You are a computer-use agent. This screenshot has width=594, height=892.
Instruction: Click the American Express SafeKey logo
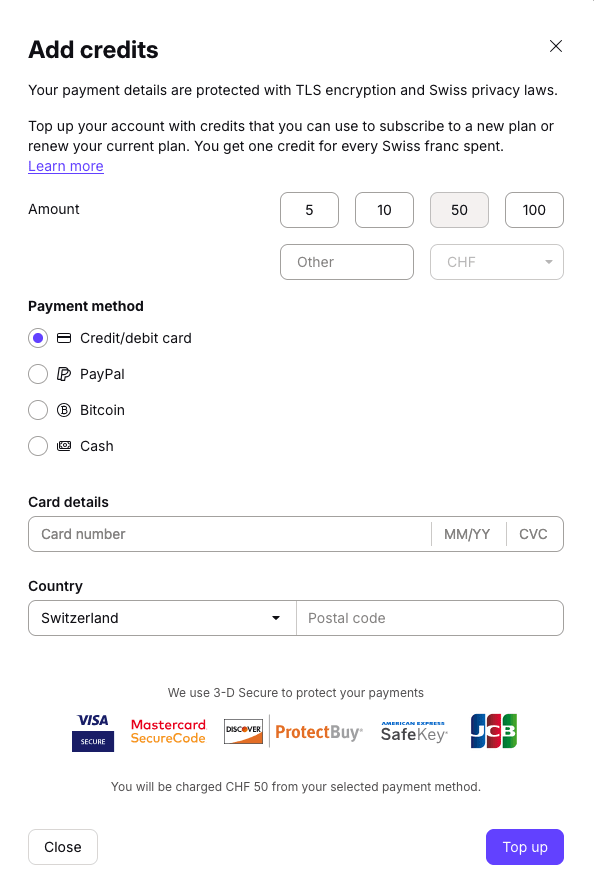413,731
